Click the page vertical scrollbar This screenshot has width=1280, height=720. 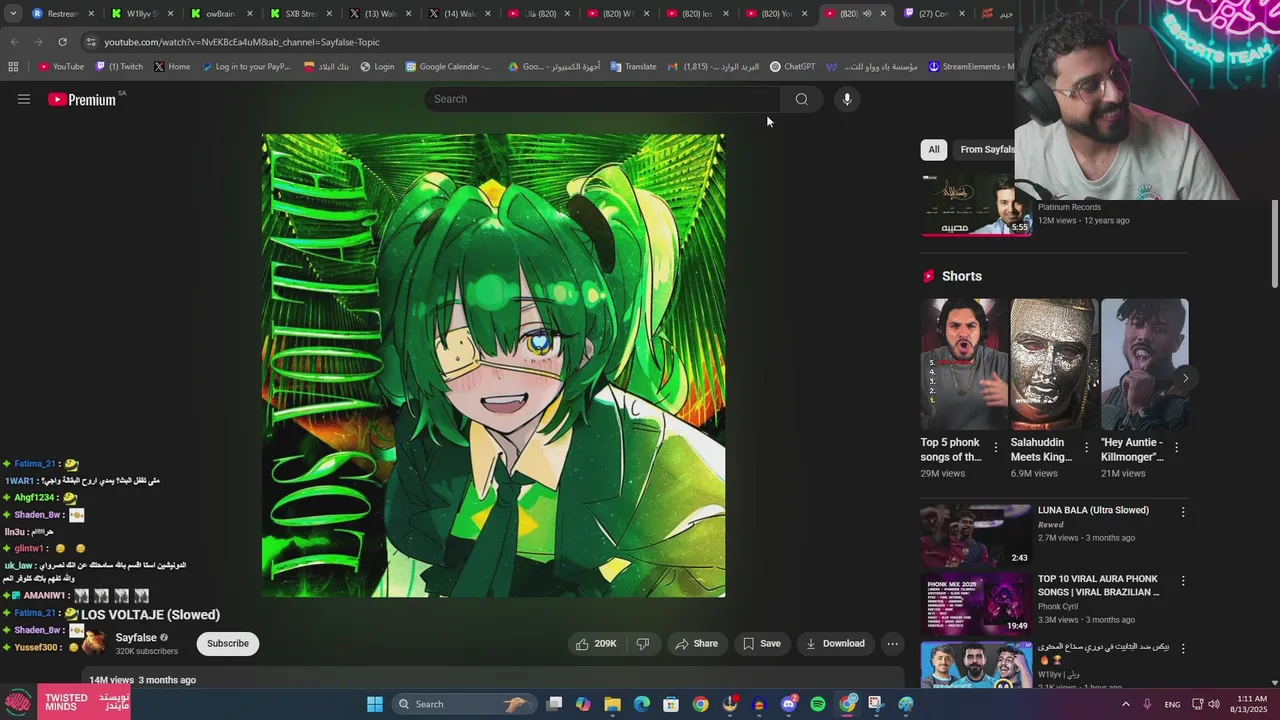1274,244
